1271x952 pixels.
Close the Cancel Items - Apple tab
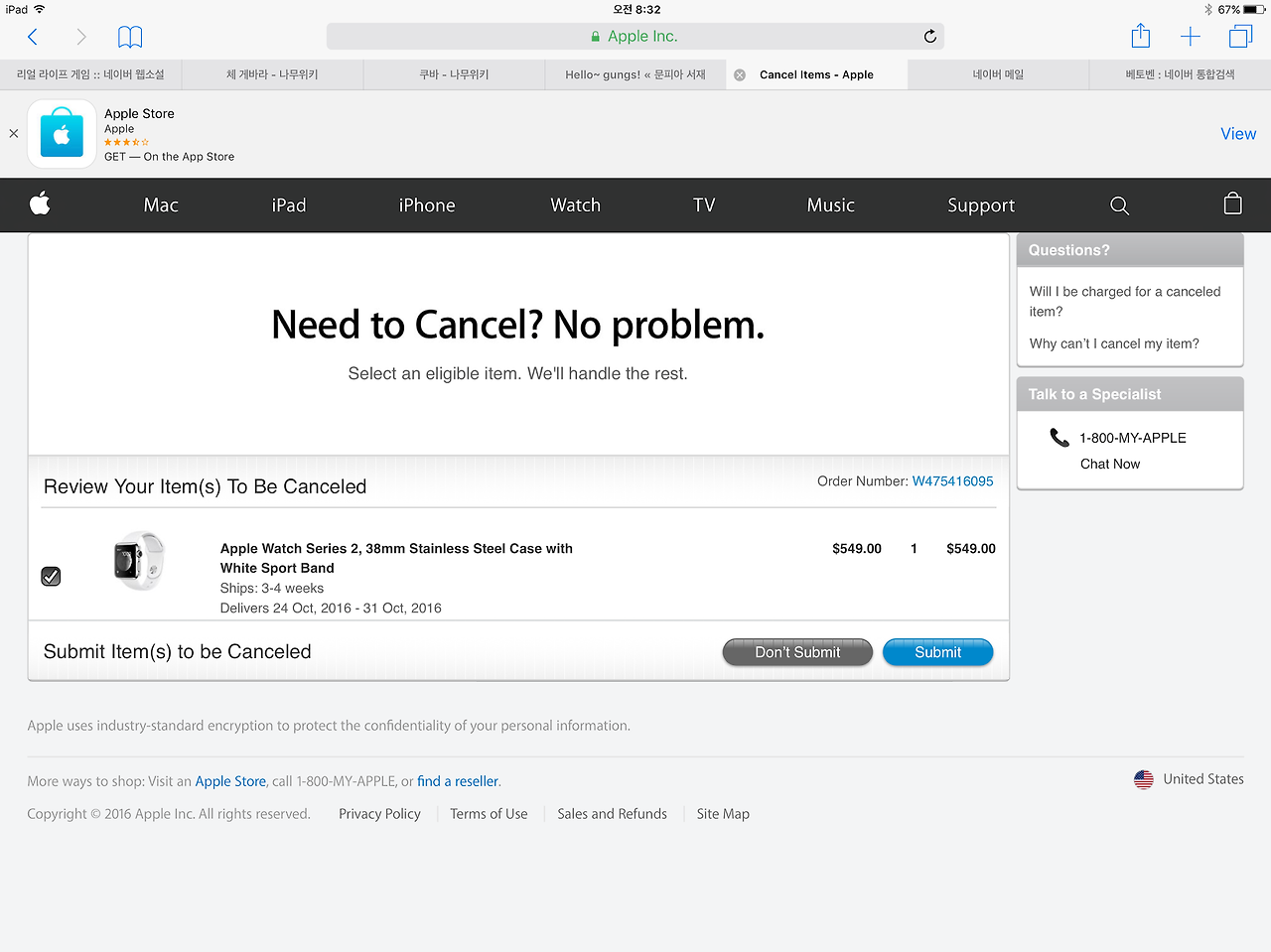pos(740,74)
